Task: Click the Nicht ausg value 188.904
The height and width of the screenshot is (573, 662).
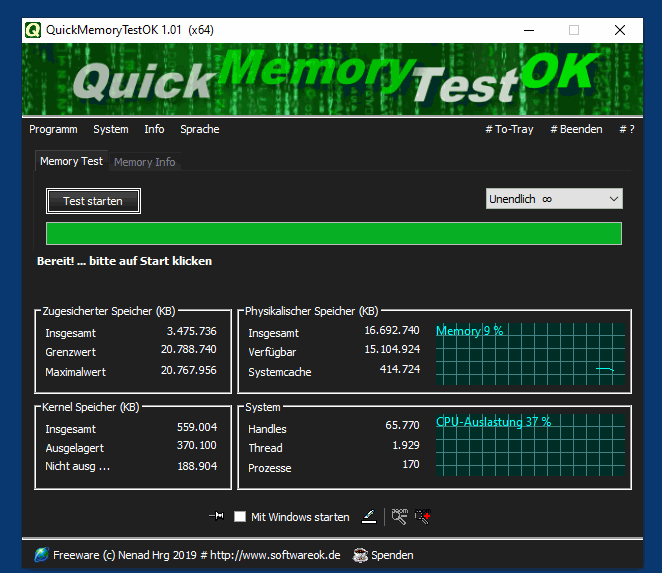Action: (197, 466)
